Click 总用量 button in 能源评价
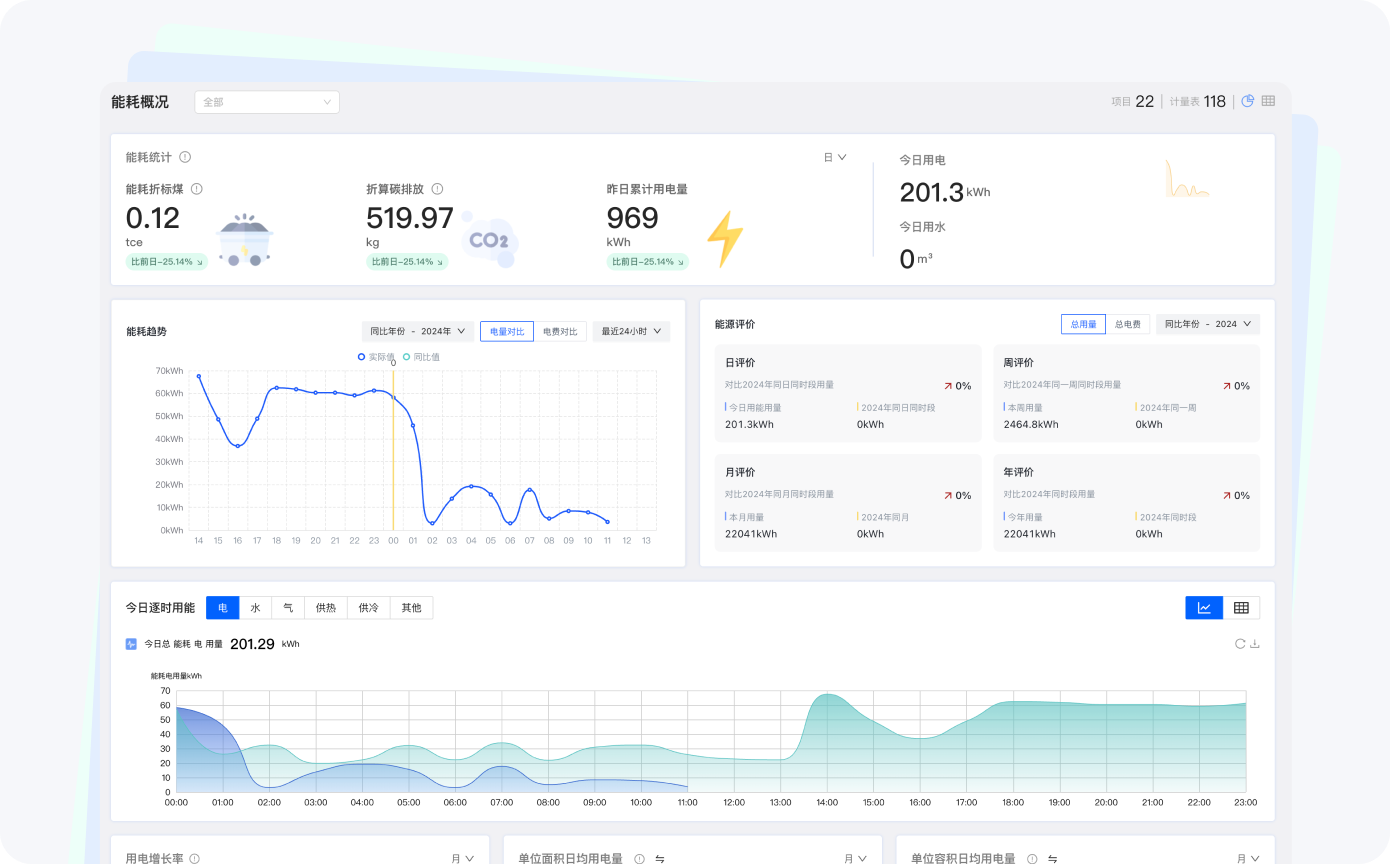The height and width of the screenshot is (864, 1390). point(1083,324)
